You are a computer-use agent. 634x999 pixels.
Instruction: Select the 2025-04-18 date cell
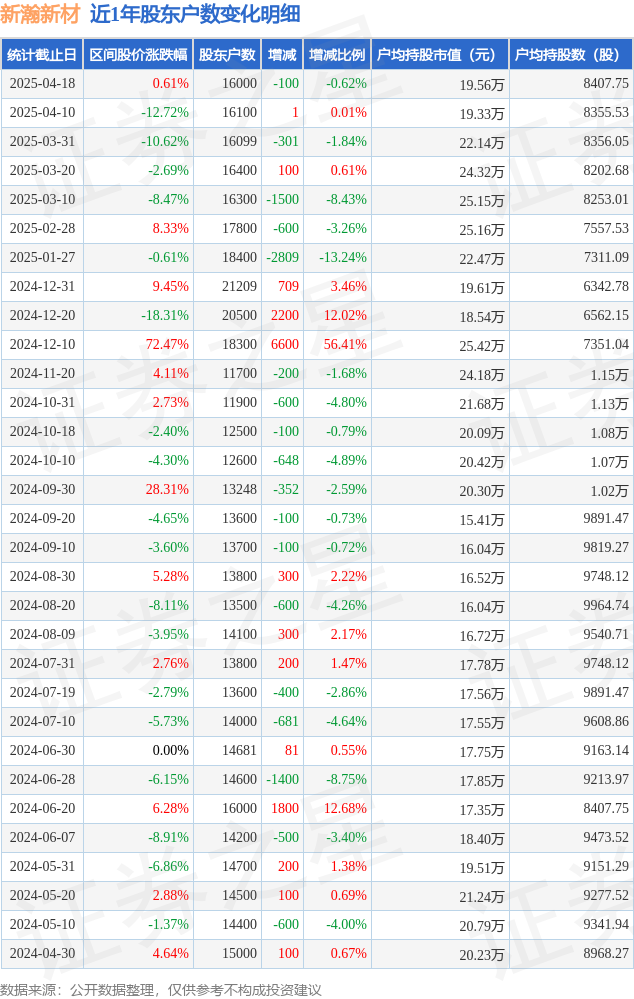42,83
